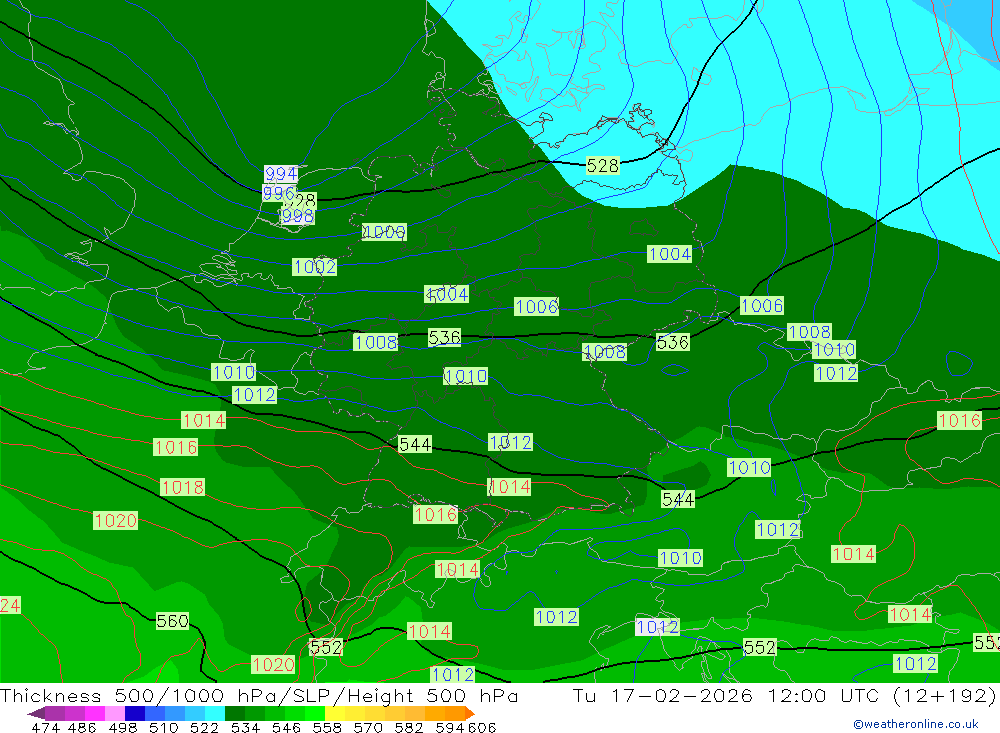Open the weatheronline.co.uk credit link

coord(916,724)
